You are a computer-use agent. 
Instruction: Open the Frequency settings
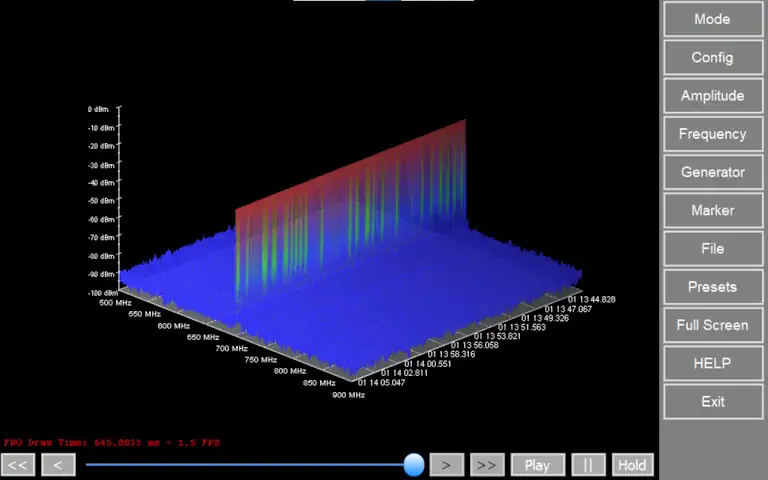pos(712,134)
